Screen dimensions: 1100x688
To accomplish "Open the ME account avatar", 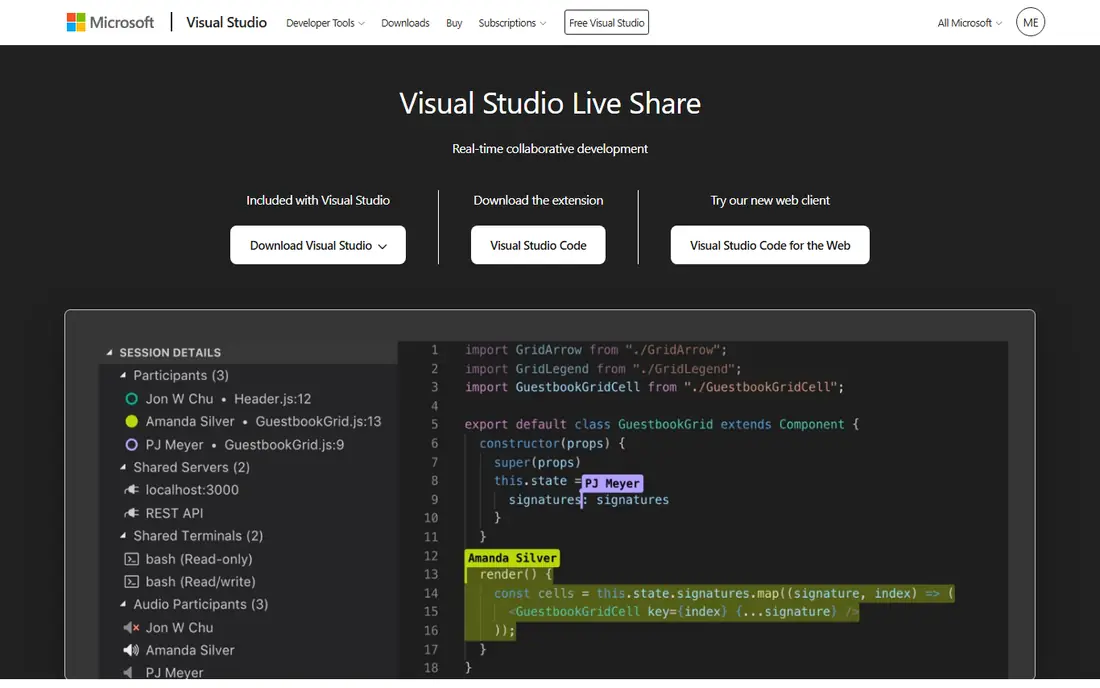I will pyautogui.click(x=1030, y=22).
